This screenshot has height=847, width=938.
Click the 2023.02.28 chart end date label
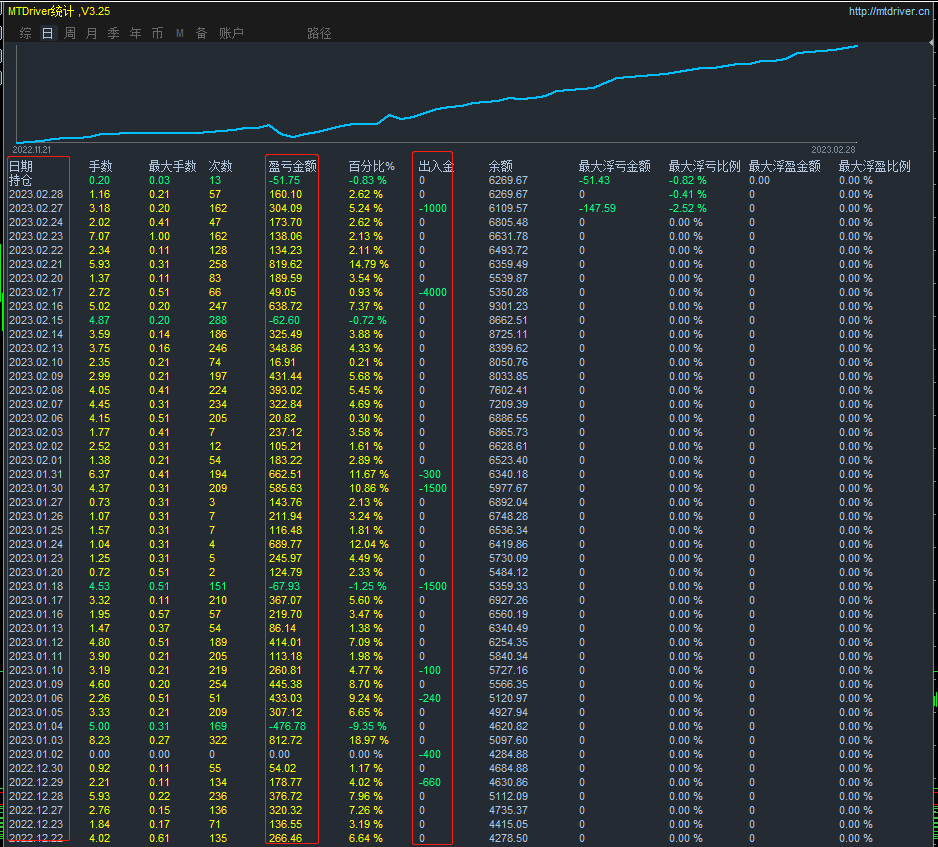pos(834,149)
